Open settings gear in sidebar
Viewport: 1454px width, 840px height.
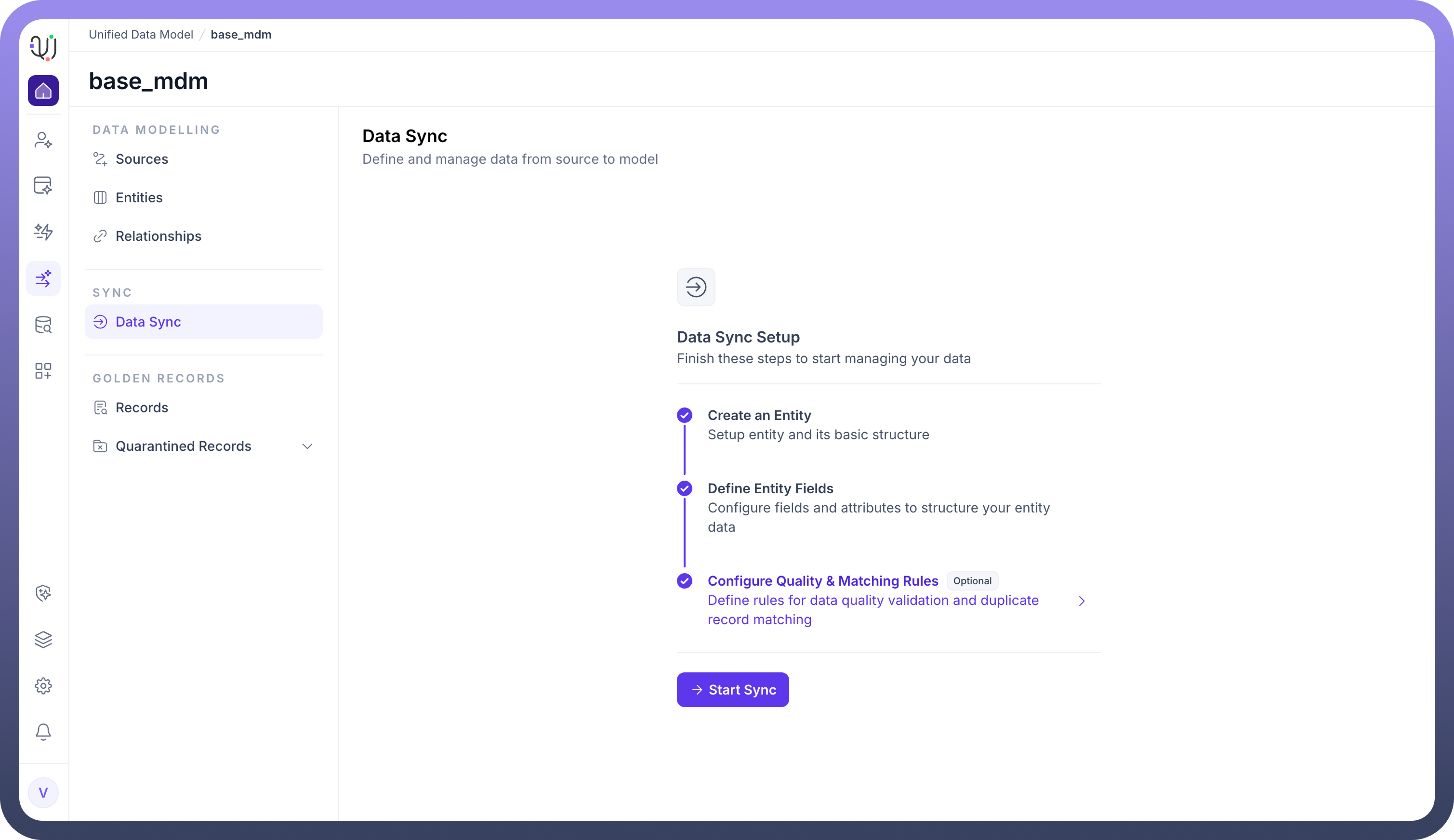point(43,686)
